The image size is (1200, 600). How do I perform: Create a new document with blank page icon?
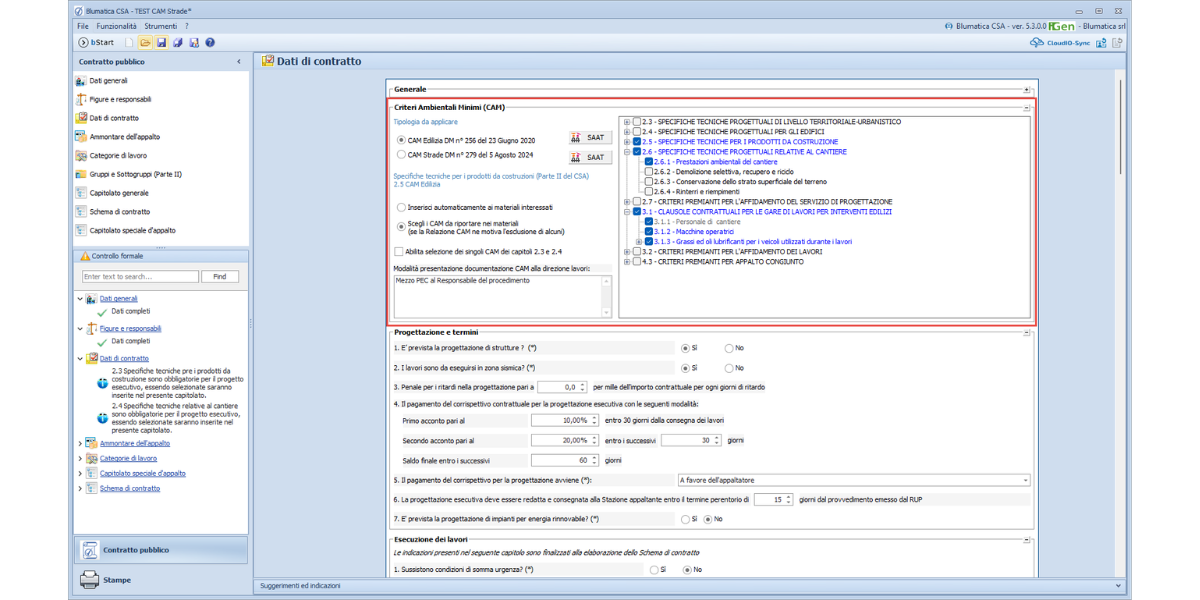tap(130, 43)
